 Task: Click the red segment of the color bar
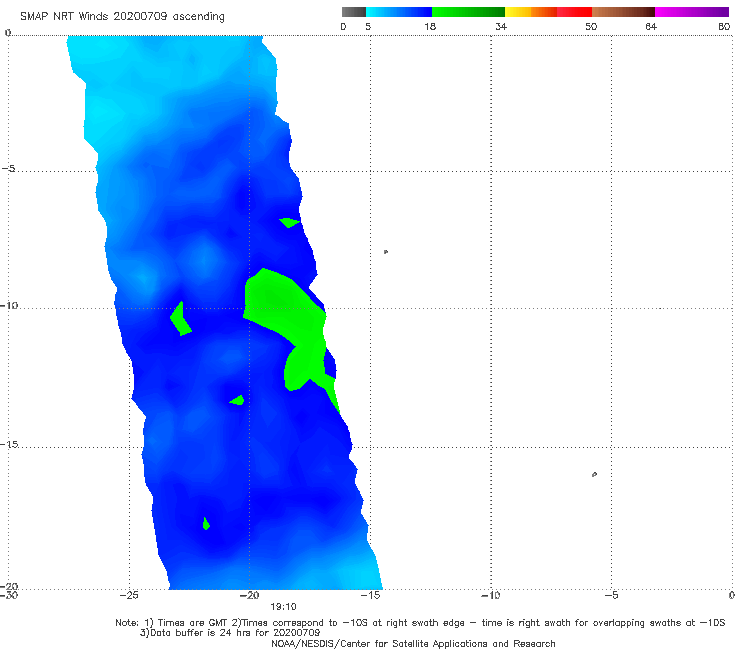[574, 12]
